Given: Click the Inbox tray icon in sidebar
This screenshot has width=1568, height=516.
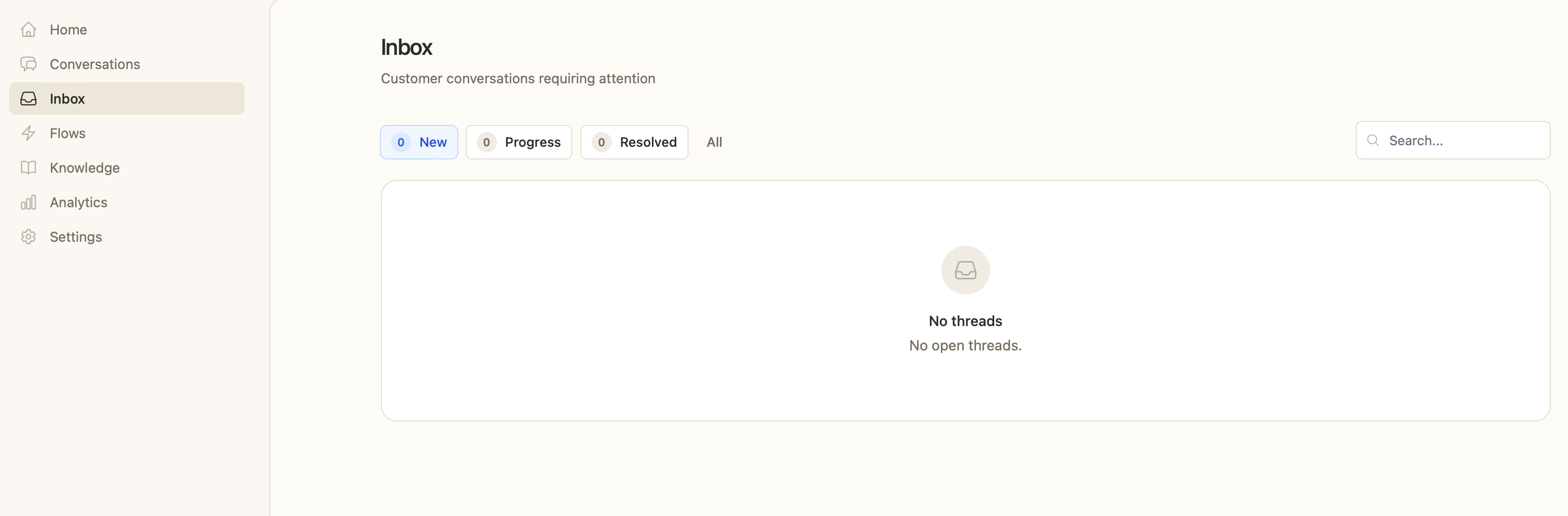Looking at the screenshot, I should [x=28, y=99].
